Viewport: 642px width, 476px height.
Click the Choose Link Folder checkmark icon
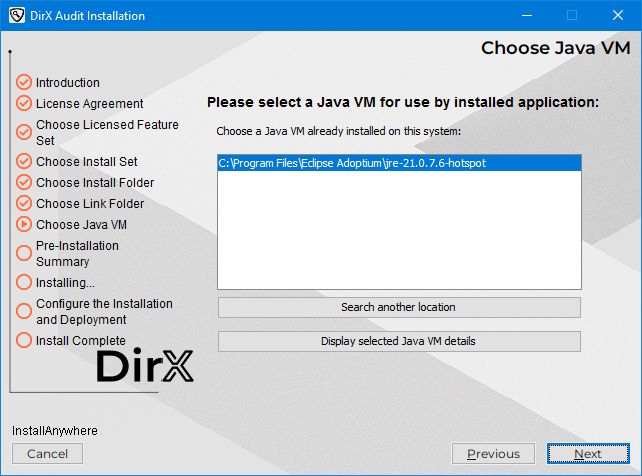[24, 203]
